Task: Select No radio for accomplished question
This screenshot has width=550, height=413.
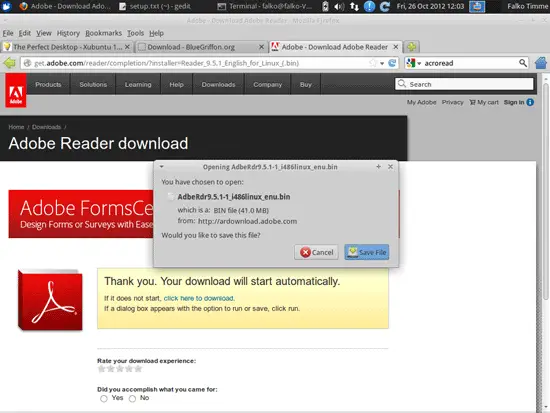Action: point(132,398)
